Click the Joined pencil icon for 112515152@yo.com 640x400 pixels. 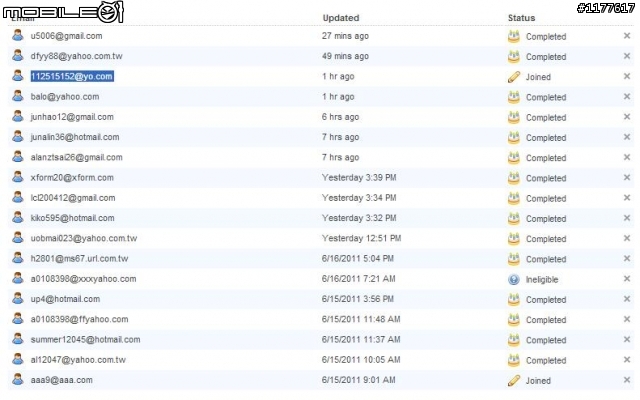click(x=513, y=77)
